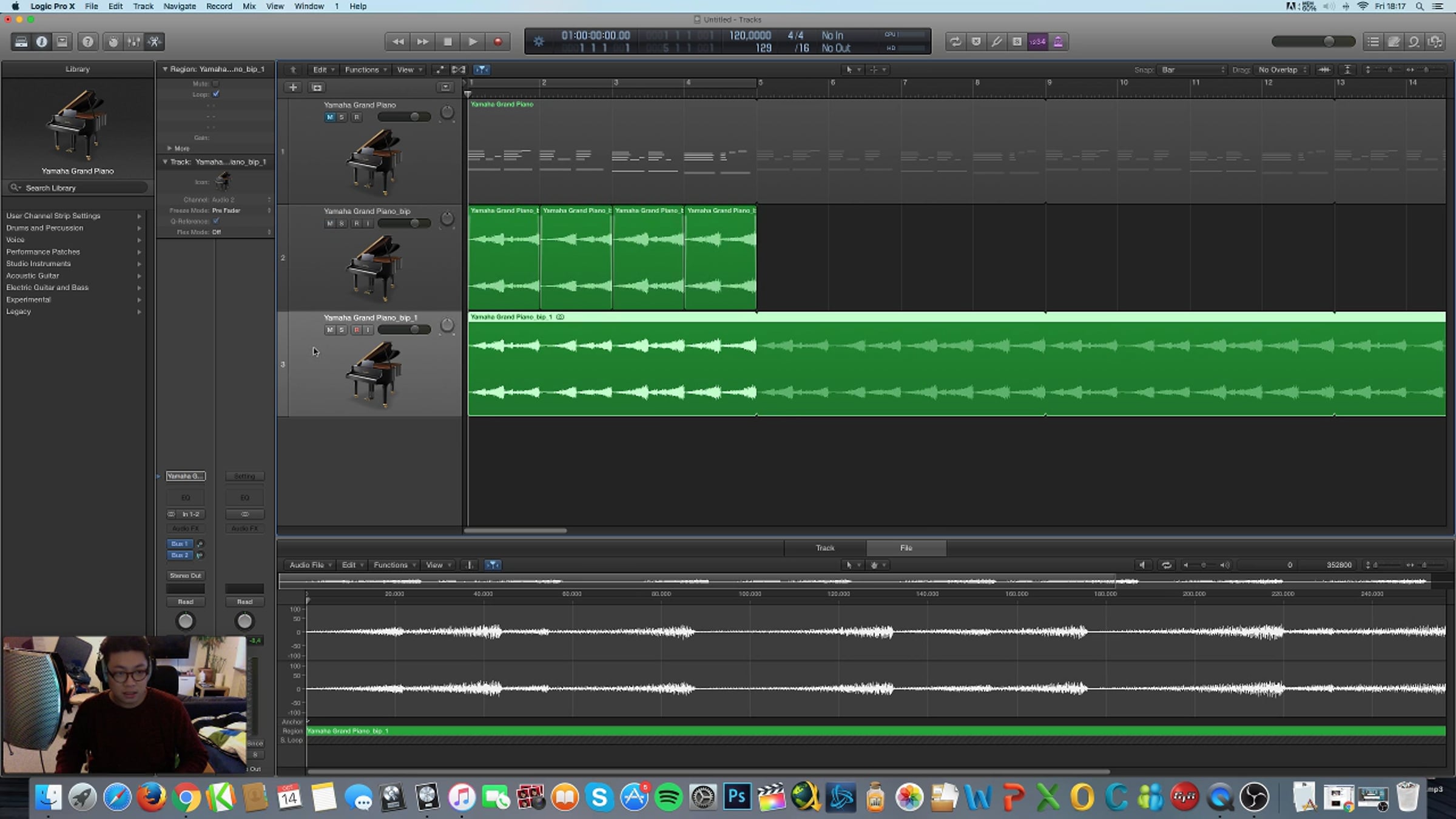
Task: Enable the metronome click button
Action: tap(1058, 42)
